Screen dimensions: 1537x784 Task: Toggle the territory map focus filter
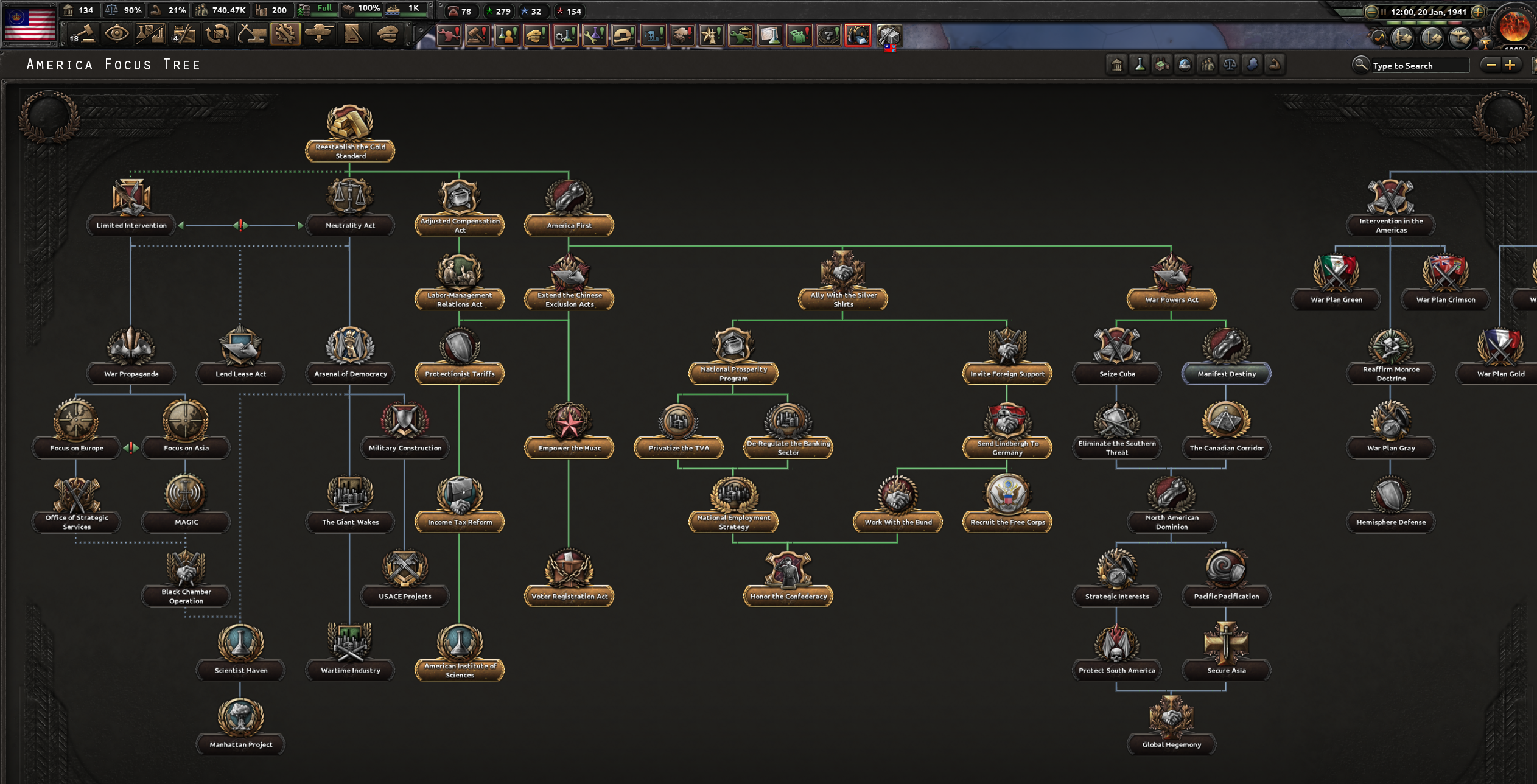point(1252,65)
